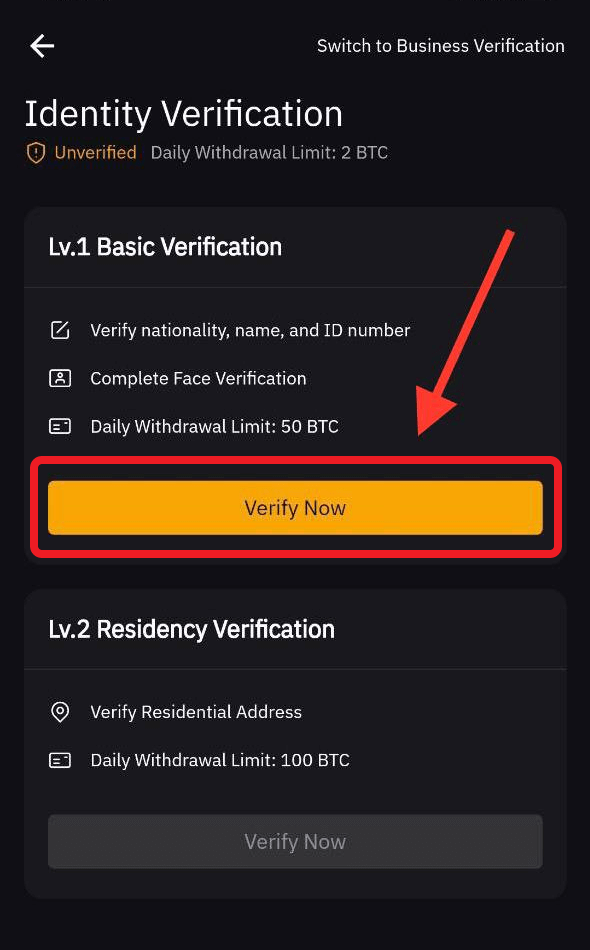
Task: Go back using the arrow icon
Action: (x=42, y=46)
